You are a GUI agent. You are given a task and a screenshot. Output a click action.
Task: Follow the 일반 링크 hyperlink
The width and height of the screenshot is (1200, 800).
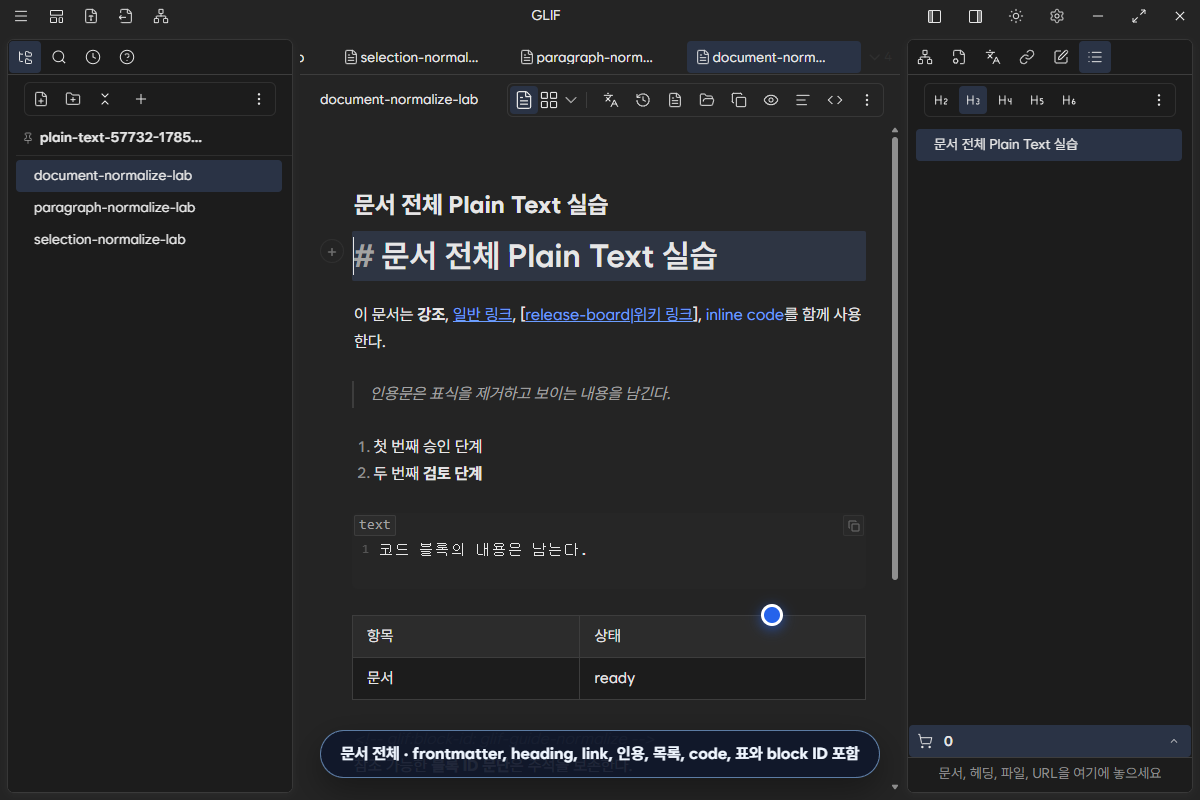[x=483, y=314]
